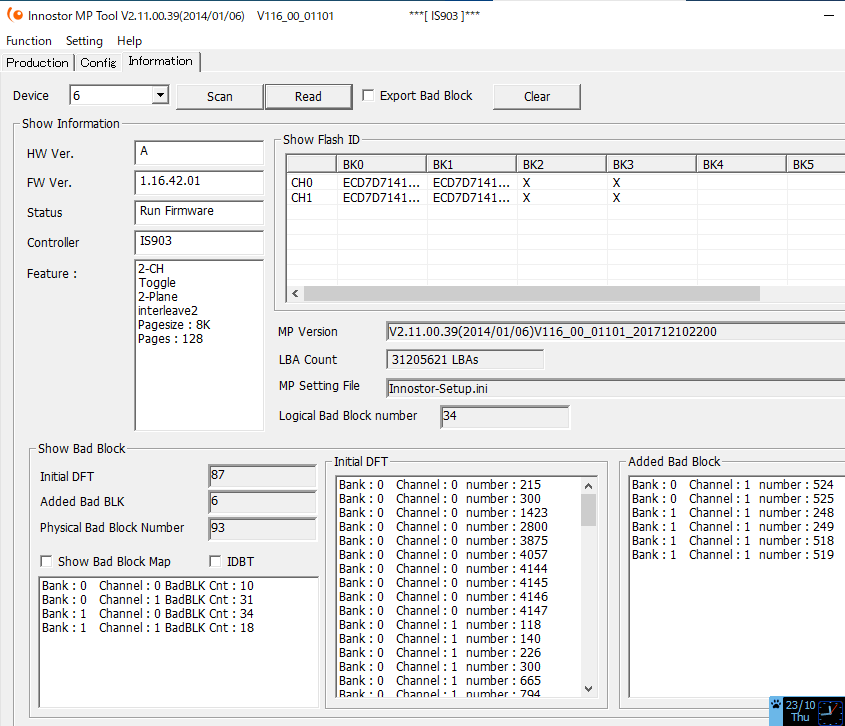
Task: Click the Logical Bad Block number field
Action: 505,417
